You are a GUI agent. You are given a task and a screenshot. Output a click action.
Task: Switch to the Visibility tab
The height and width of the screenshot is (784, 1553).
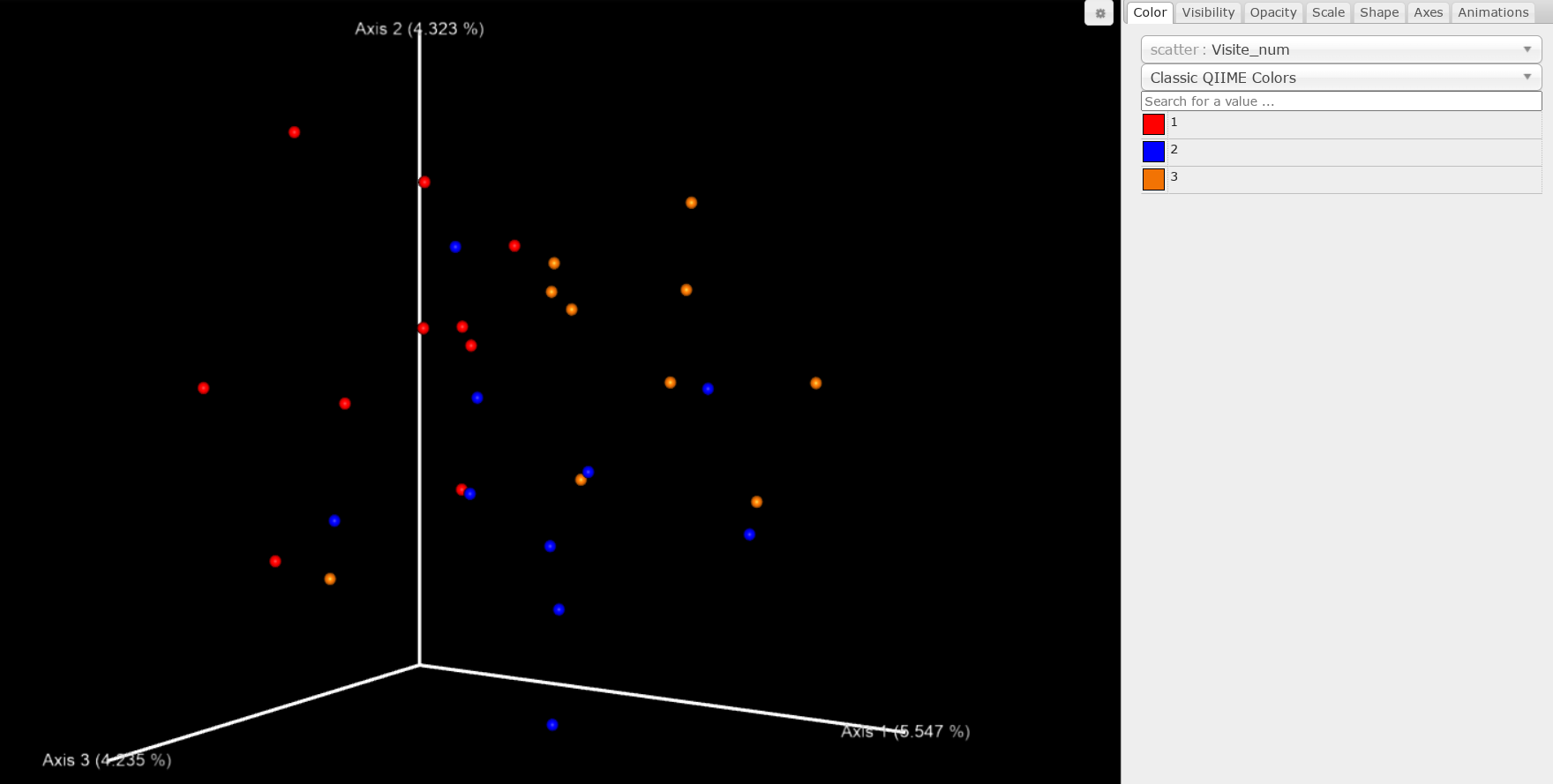(x=1207, y=12)
